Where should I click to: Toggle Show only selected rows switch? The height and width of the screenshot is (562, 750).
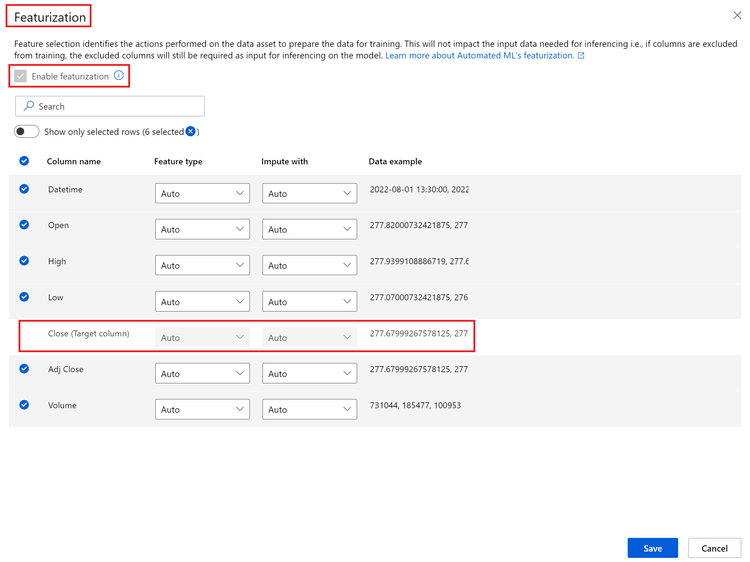point(27,131)
